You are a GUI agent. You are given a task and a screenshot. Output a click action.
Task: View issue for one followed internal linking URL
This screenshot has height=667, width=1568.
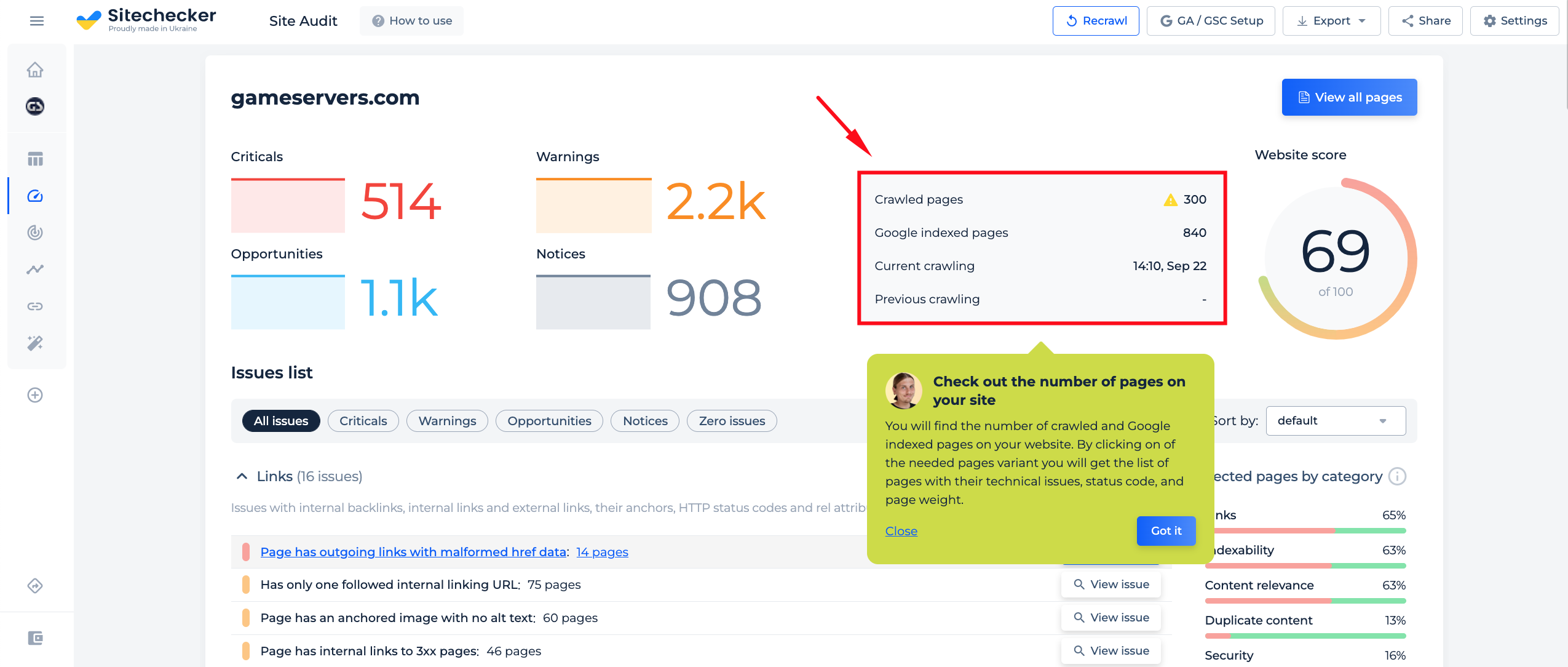pyautogui.click(x=1111, y=585)
